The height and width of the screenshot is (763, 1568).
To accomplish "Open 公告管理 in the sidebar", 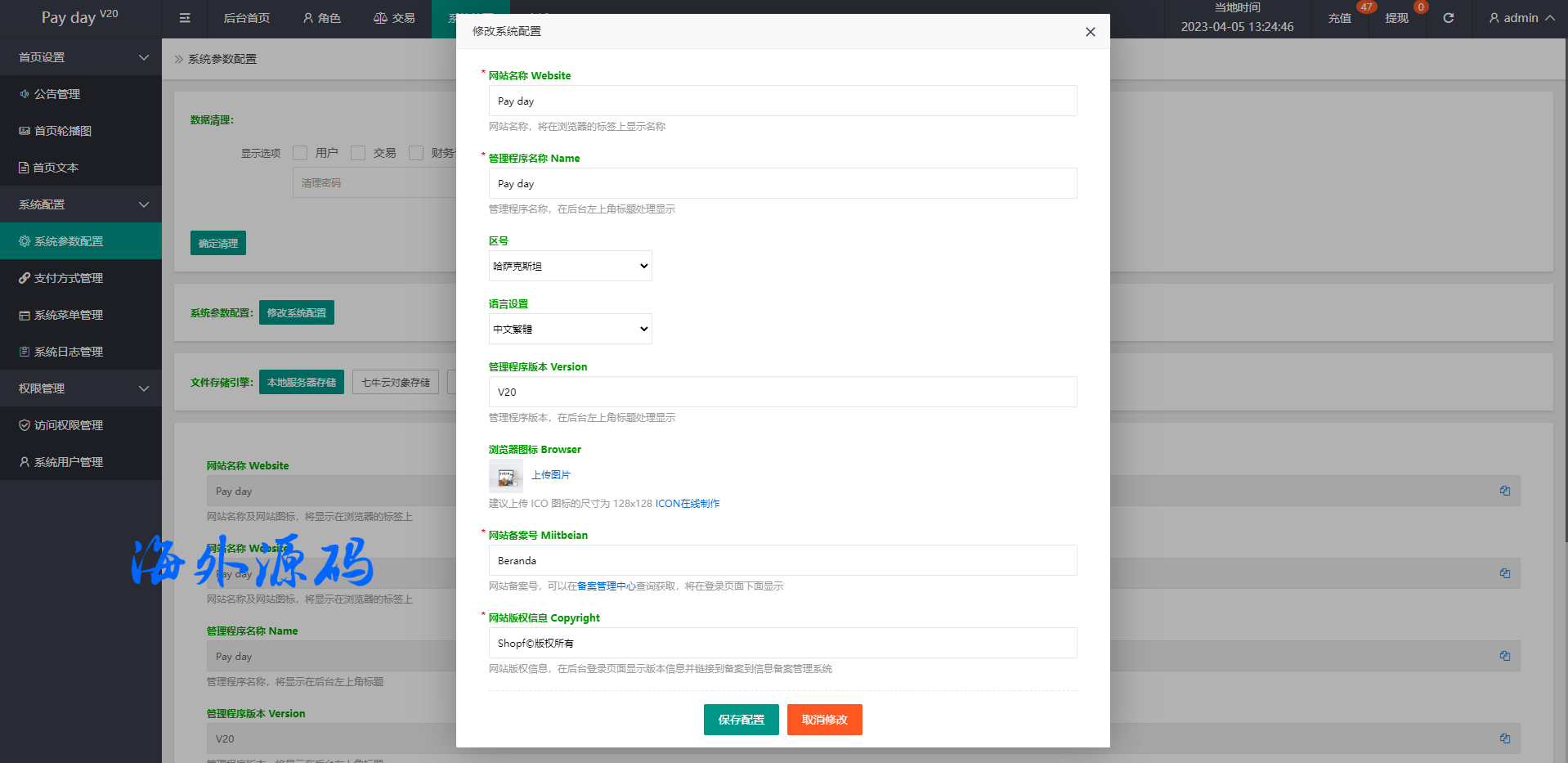I will coord(57,94).
